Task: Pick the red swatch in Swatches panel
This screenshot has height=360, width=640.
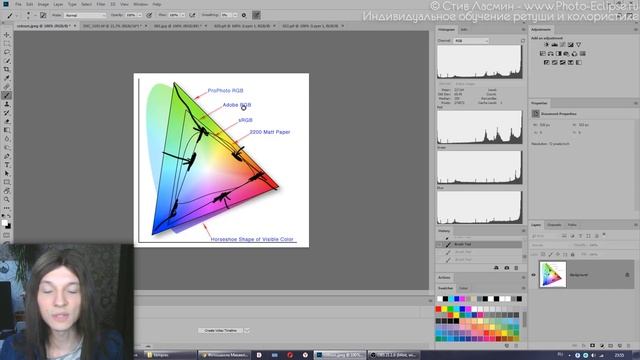Action: 438,309
